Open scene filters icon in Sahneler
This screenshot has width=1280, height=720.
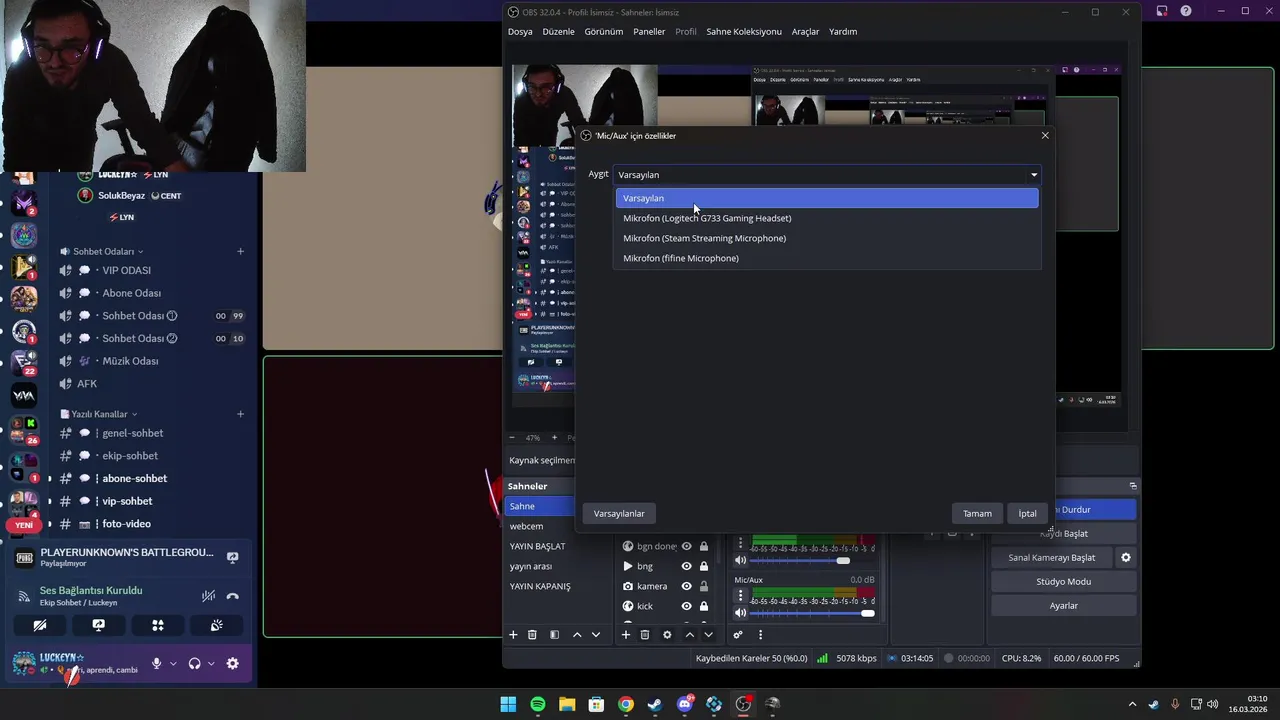click(x=554, y=635)
